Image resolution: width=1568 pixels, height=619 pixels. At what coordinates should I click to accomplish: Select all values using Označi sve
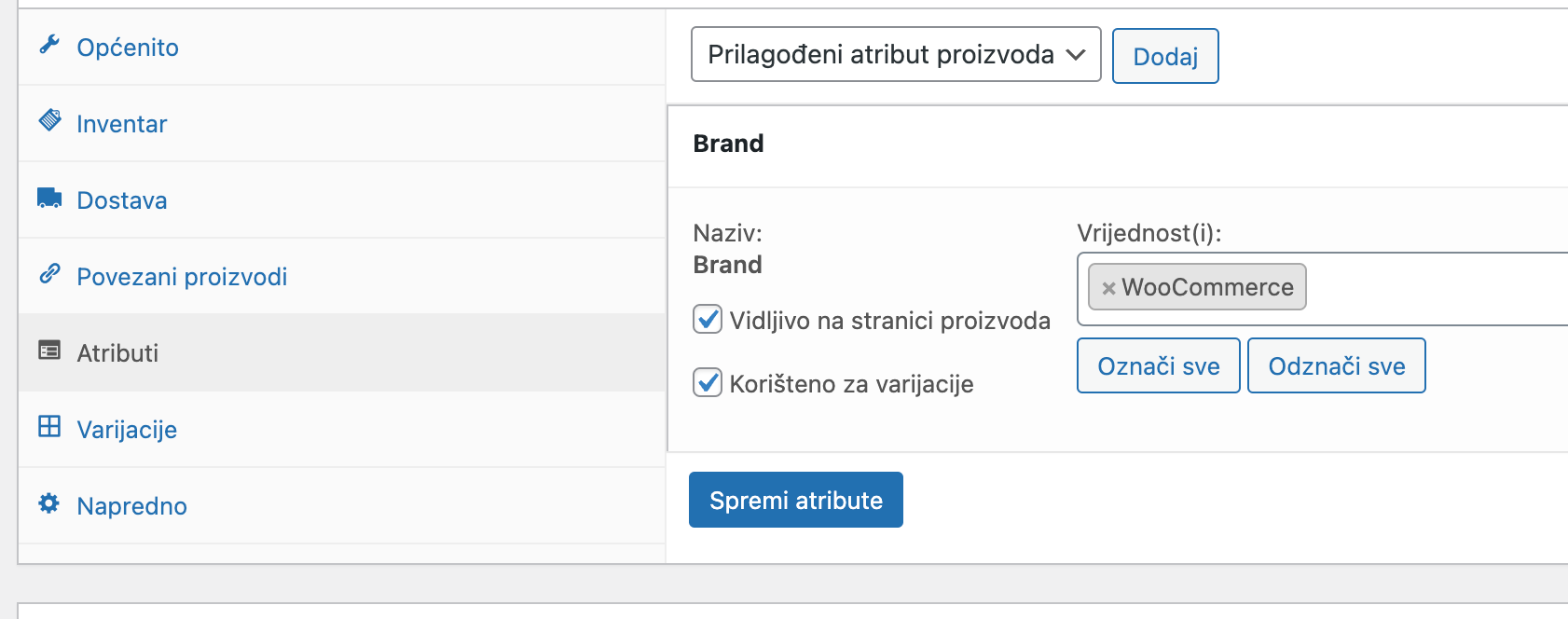pos(1157,365)
